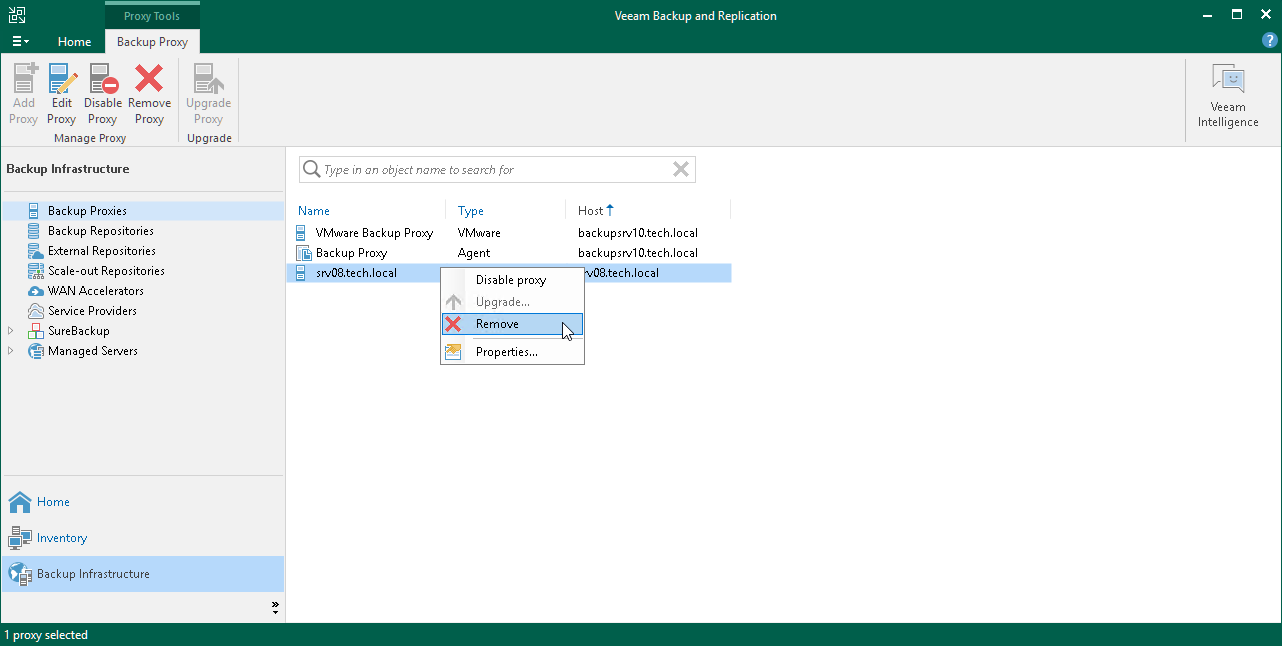The image size is (1282, 646).
Task: Expand the SureBackup tree node
Action: [11, 331]
